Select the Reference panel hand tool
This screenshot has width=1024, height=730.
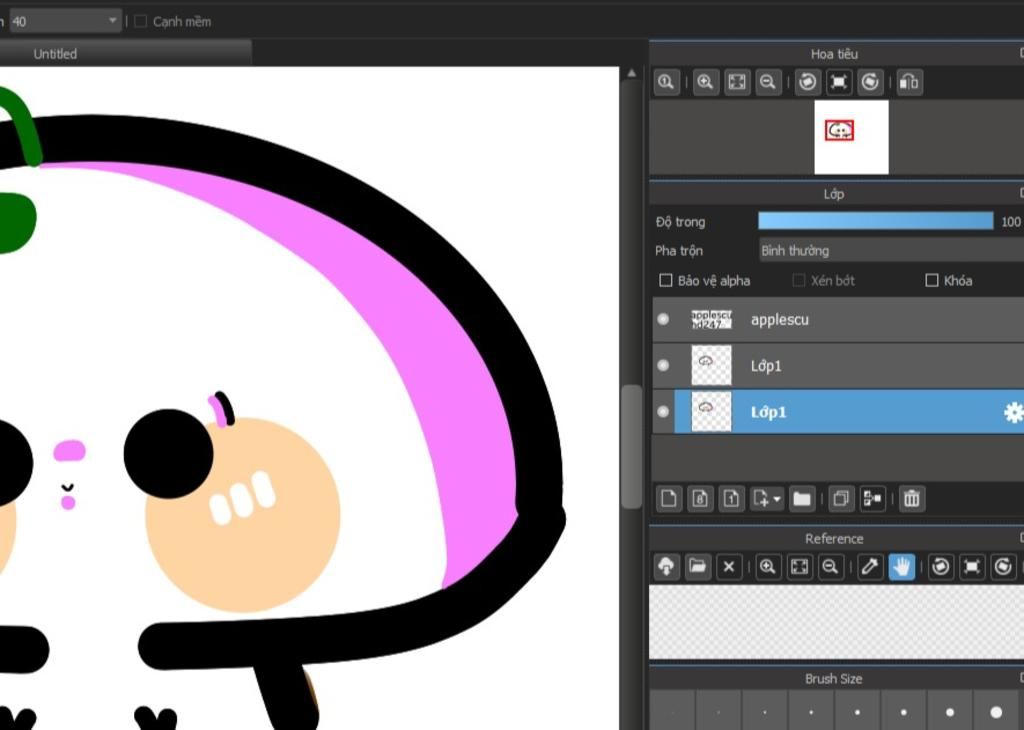(x=901, y=567)
